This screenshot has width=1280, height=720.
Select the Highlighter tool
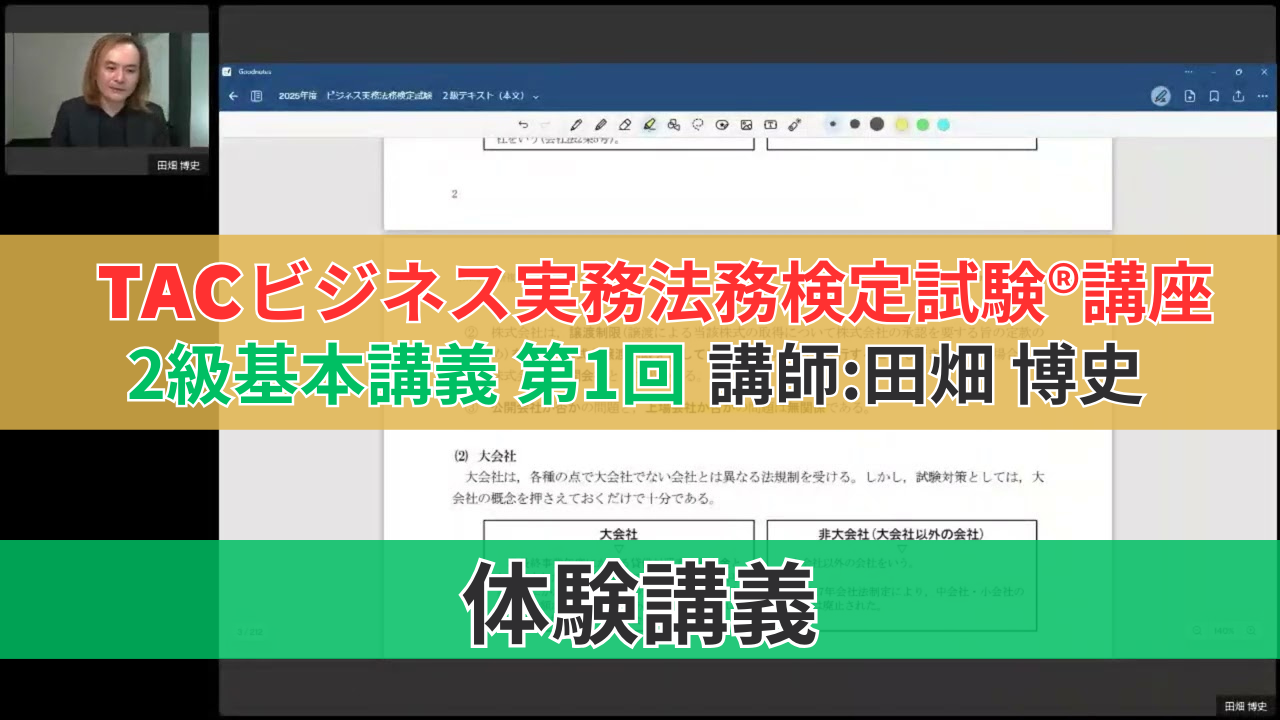point(649,125)
